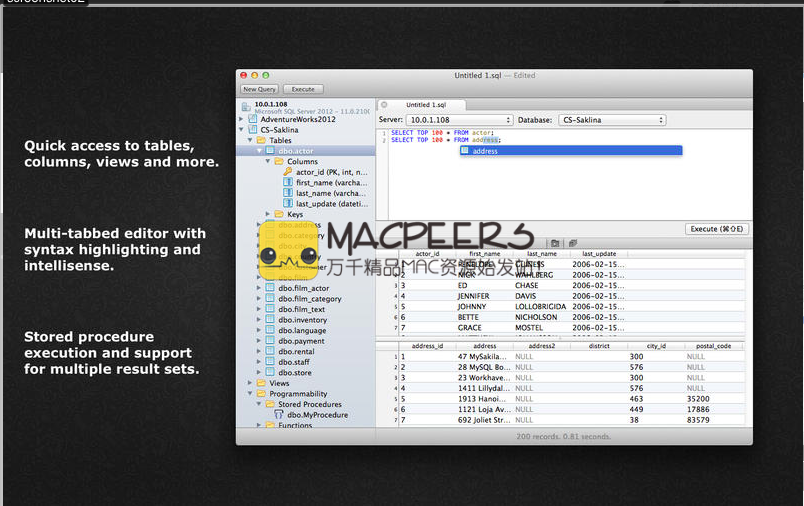Image resolution: width=804 pixels, height=506 pixels.
Task: Click the New Query toolbar button
Action: pyautogui.click(x=259, y=89)
